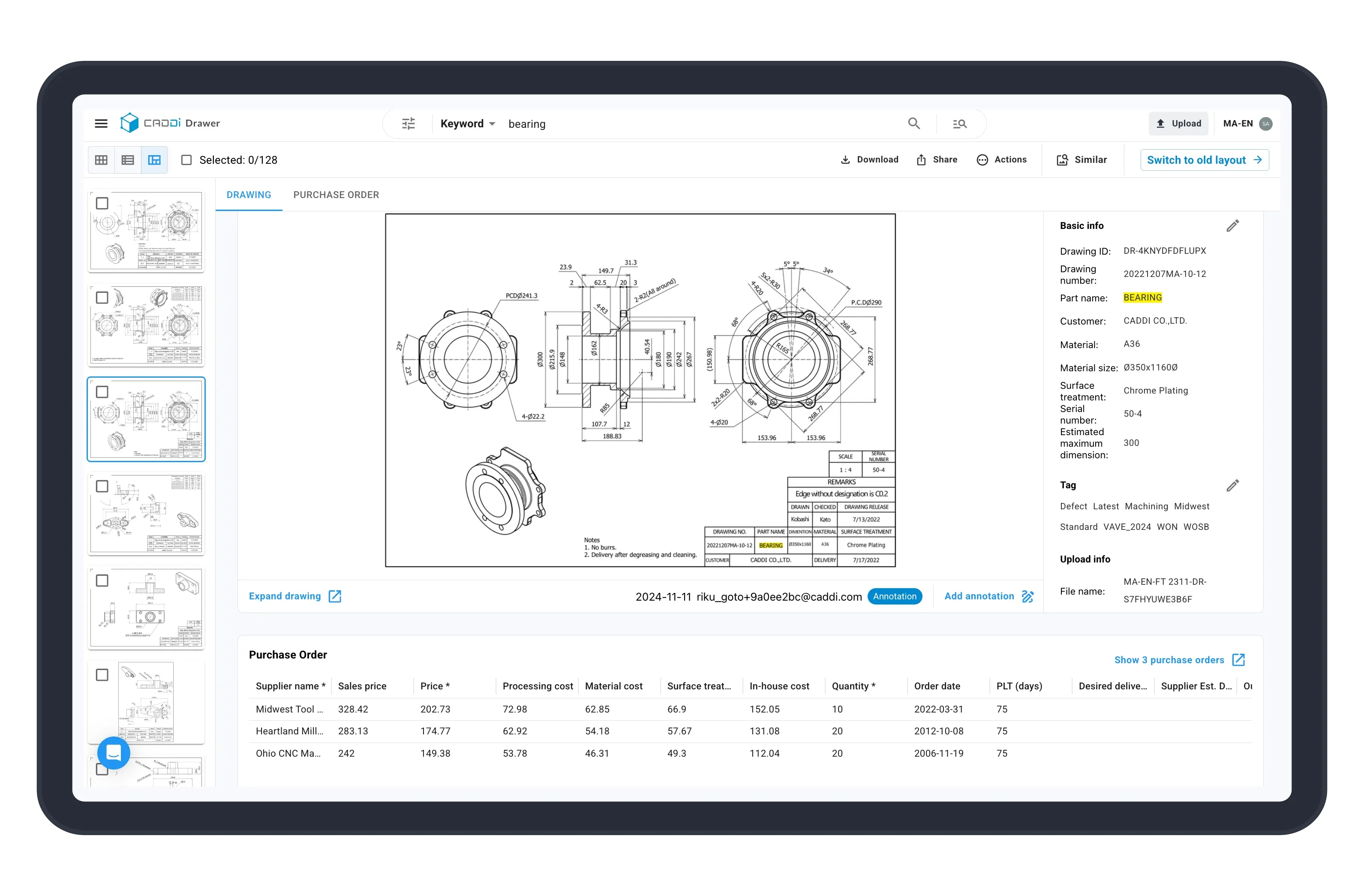Image resolution: width=1364 pixels, height=896 pixels.
Task: Switch to list view layout
Action: click(128, 160)
